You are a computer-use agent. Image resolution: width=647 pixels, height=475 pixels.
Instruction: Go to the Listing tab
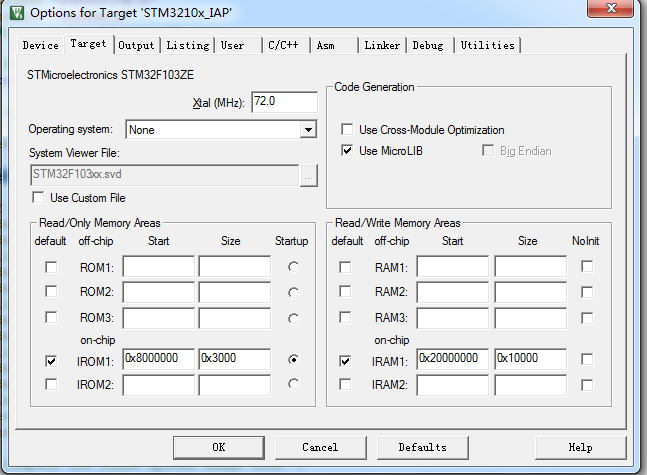tap(188, 45)
